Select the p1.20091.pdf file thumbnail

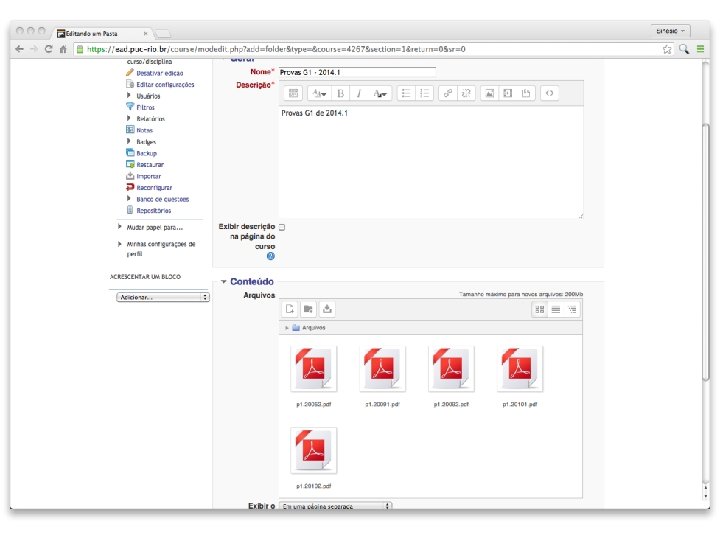(382, 369)
